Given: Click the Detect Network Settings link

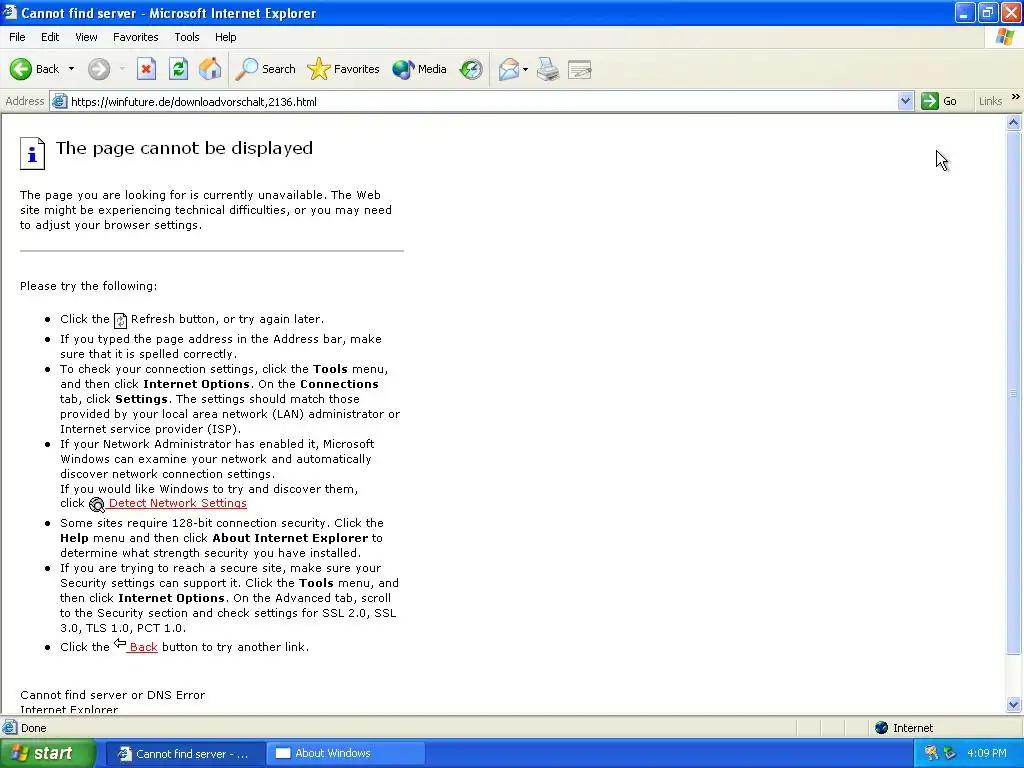Looking at the screenshot, I should pos(178,503).
